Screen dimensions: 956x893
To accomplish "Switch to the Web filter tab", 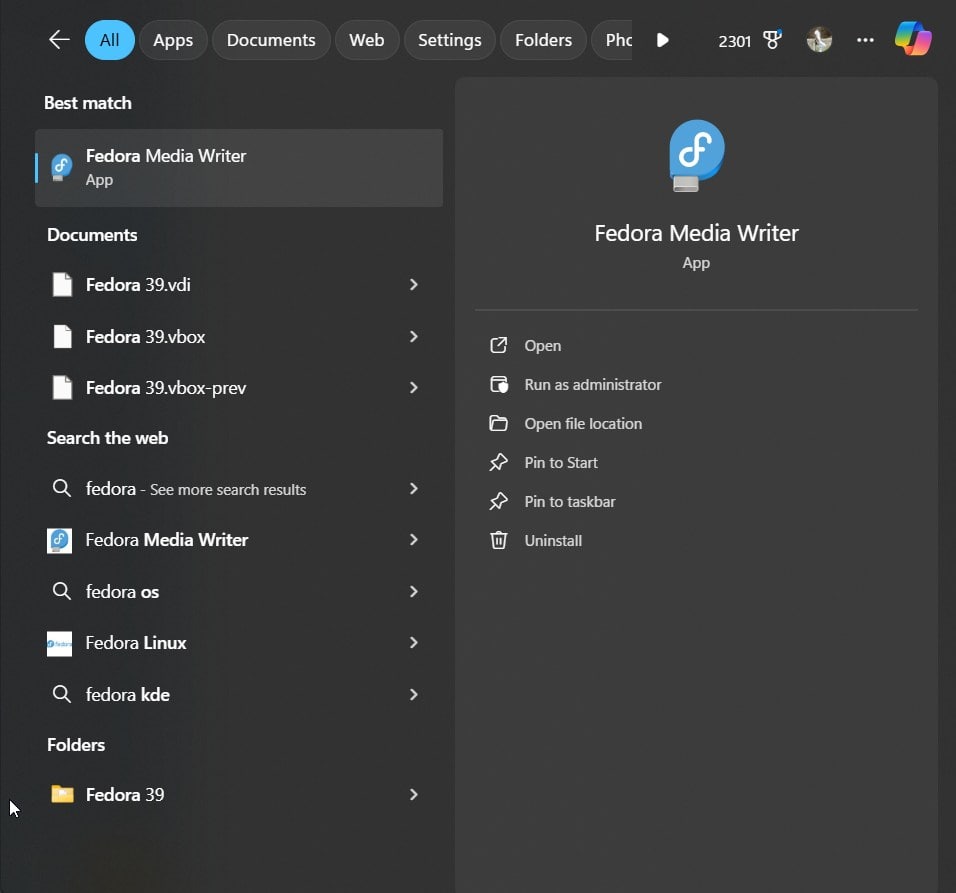I will (367, 40).
